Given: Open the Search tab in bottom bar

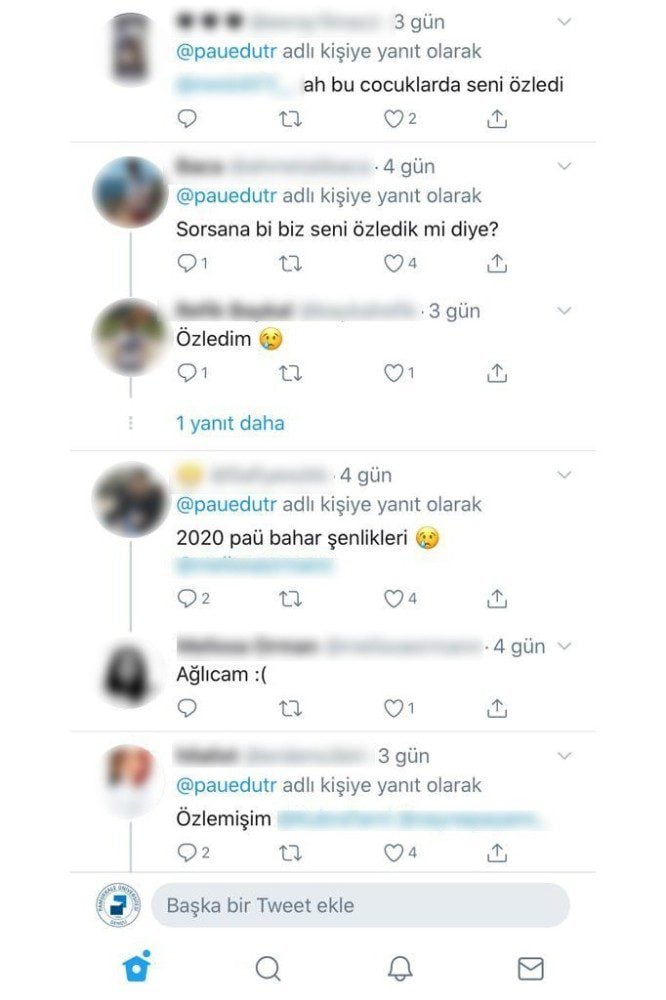Looking at the screenshot, I should coord(268,968).
